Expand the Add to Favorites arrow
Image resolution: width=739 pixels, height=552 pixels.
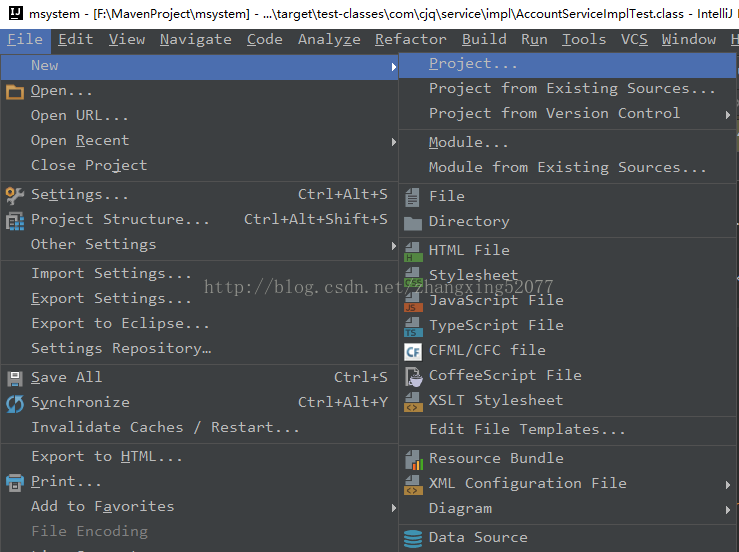(394, 508)
